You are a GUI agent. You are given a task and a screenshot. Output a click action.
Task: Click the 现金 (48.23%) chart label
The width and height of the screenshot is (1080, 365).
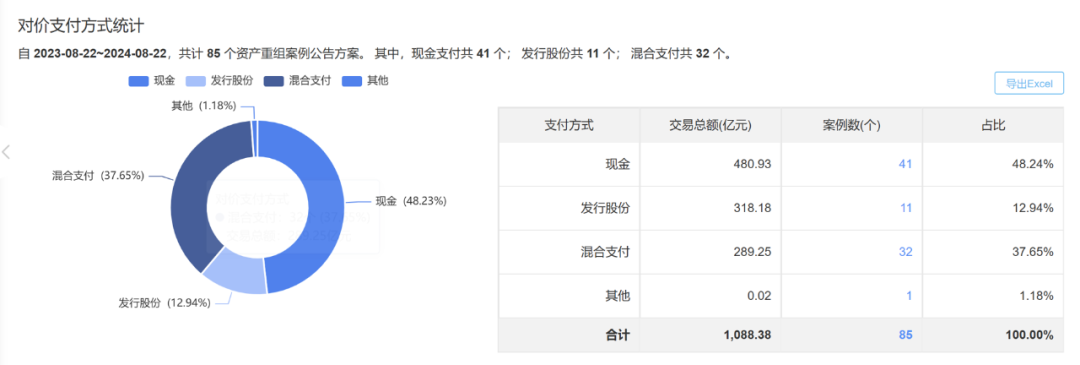pos(411,201)
